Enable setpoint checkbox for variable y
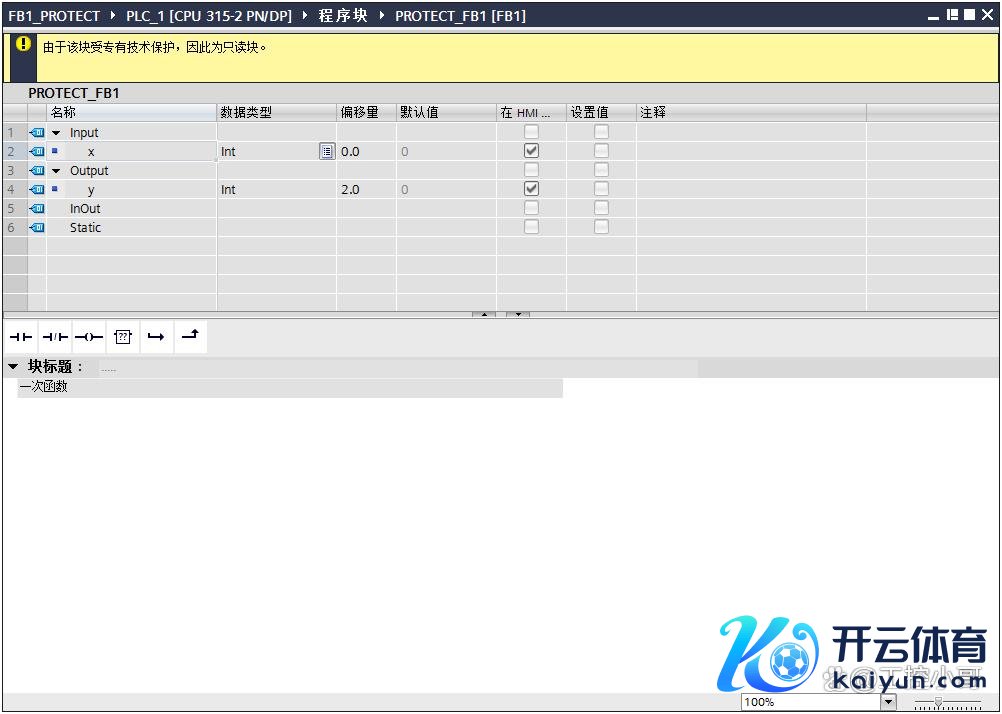The height and width of the screenshot is (714, 1002). [601, 189]
